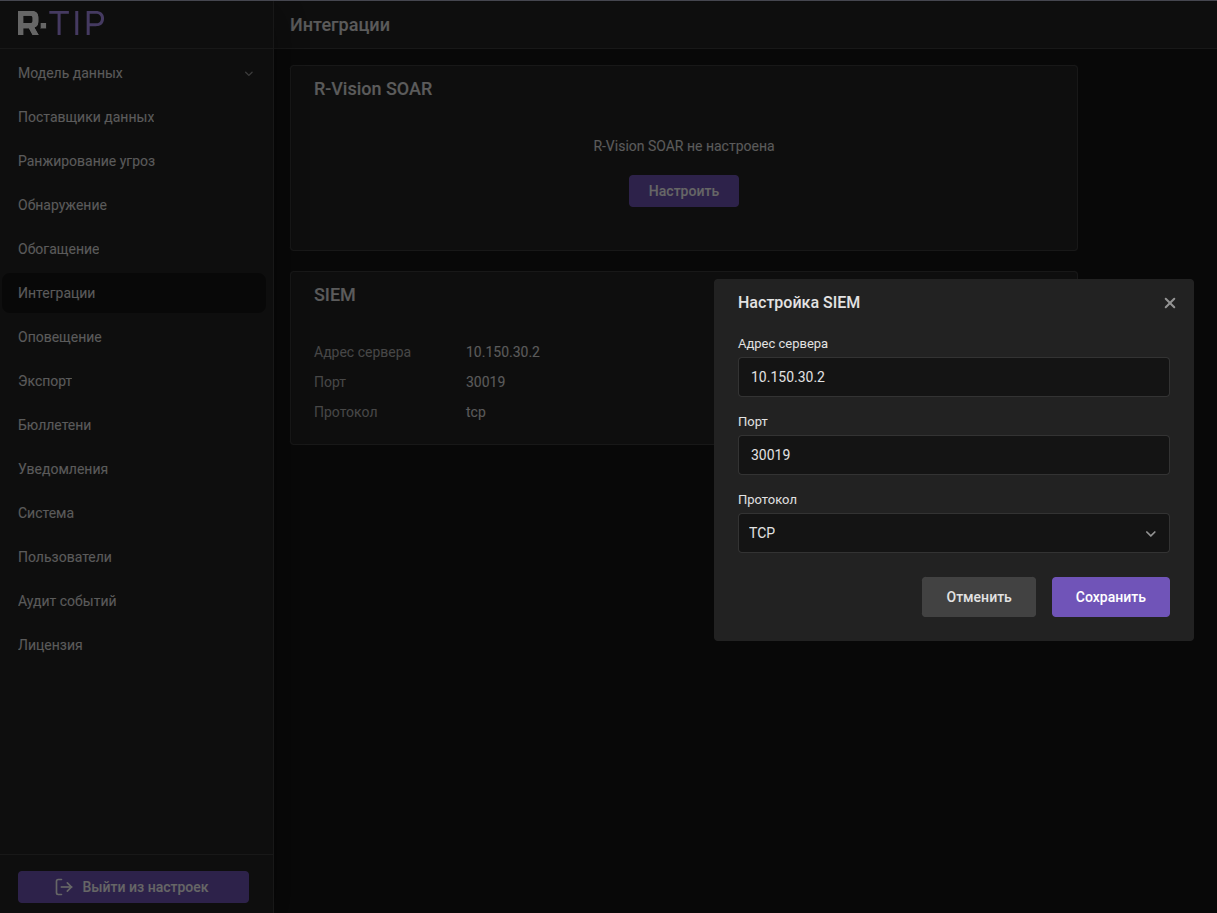Cancel SIEM changes with "Отменить"

click(978, 596)
